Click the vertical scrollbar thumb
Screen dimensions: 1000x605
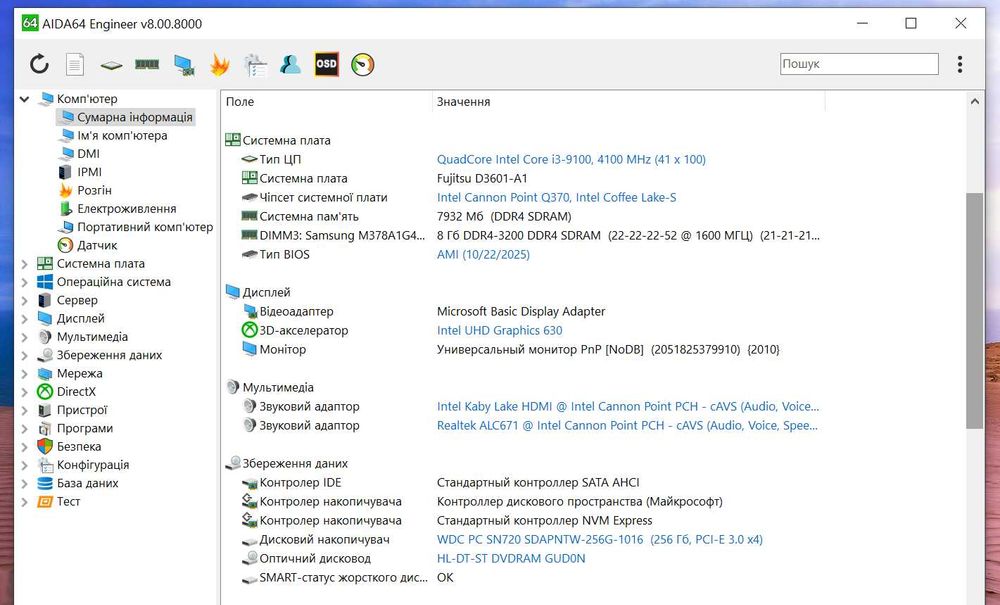point(974,311)
